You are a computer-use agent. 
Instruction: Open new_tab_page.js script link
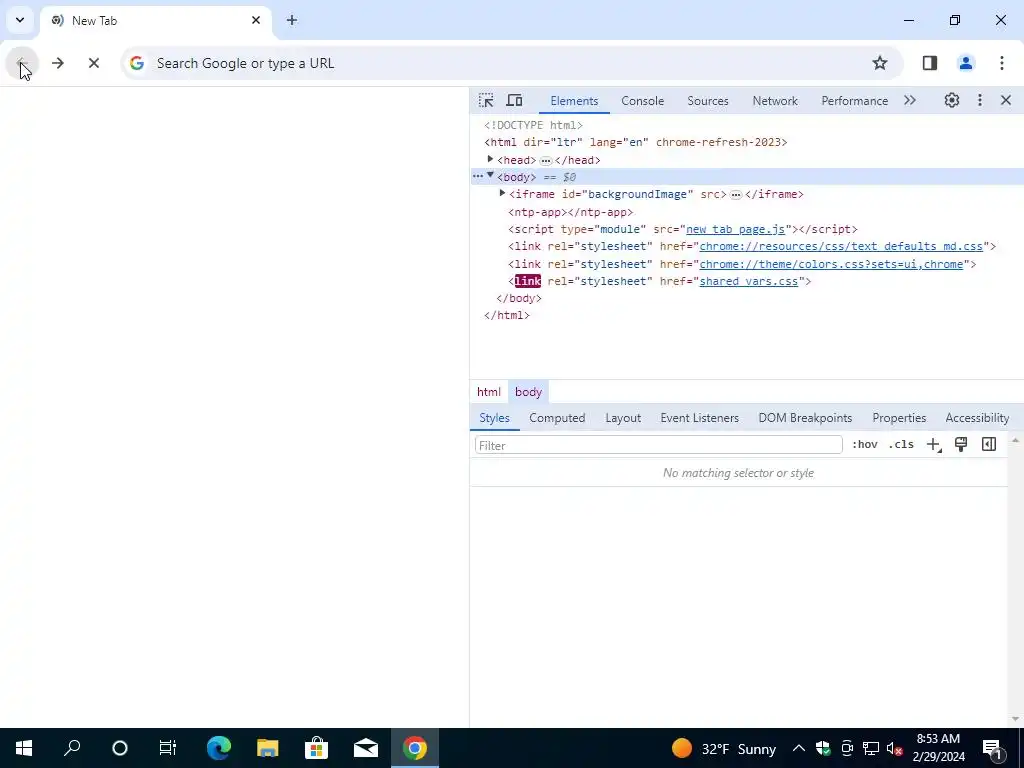click(x=735, y=229)
